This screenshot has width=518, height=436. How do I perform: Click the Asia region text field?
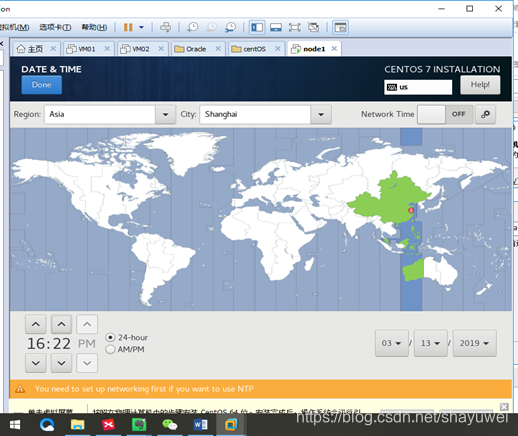100,114
